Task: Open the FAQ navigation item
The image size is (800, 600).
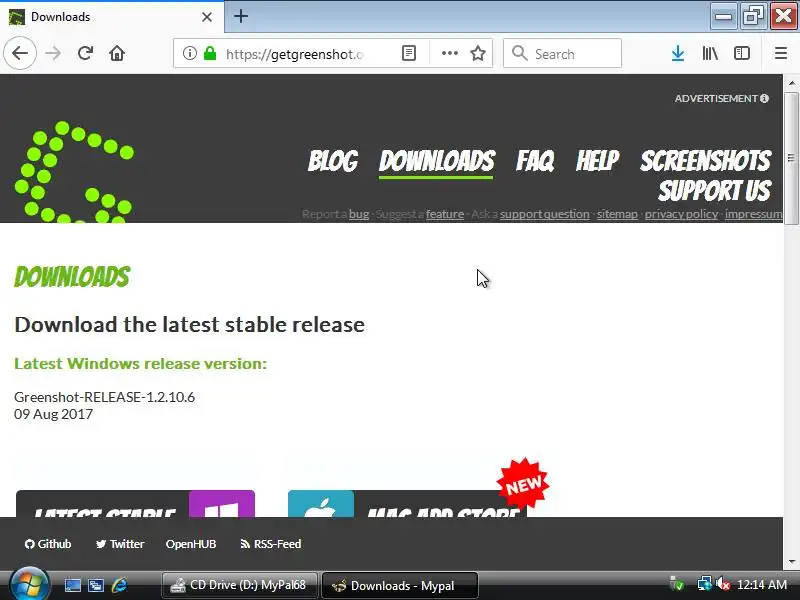Action: click(x=535, y=161)
